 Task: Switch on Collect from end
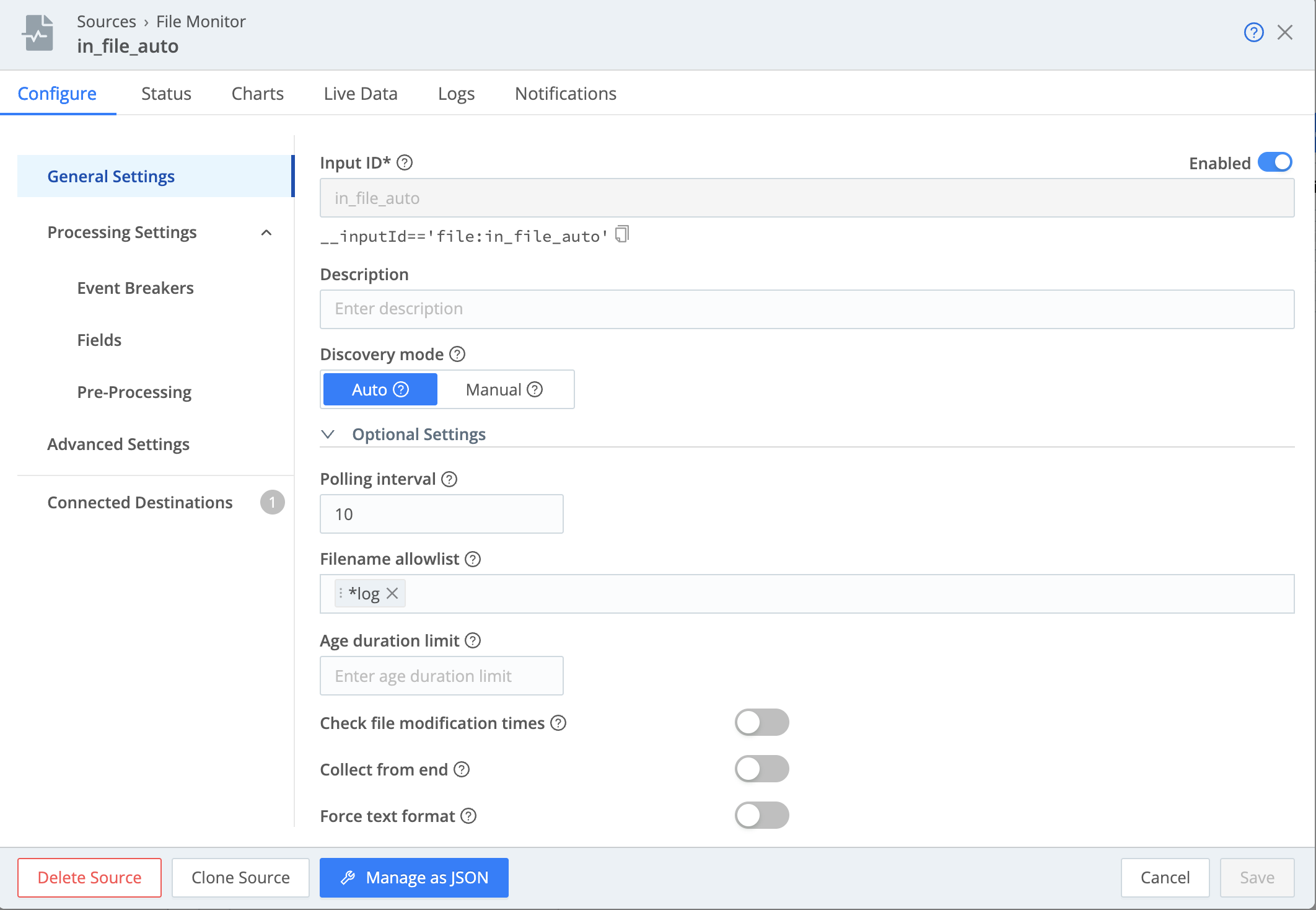tap(761, 769)
